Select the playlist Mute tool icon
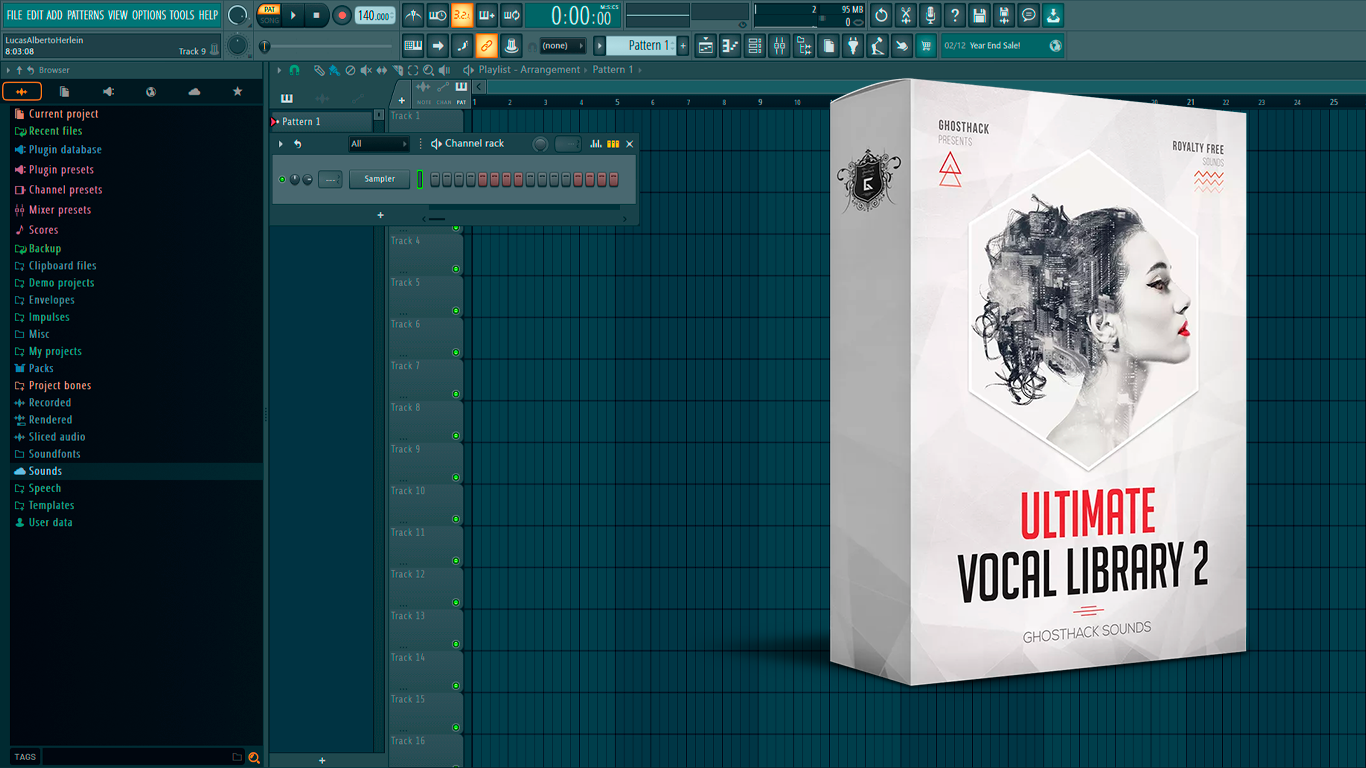The height and width of the screenshot is (768, 1366). (x=366, y=70)
